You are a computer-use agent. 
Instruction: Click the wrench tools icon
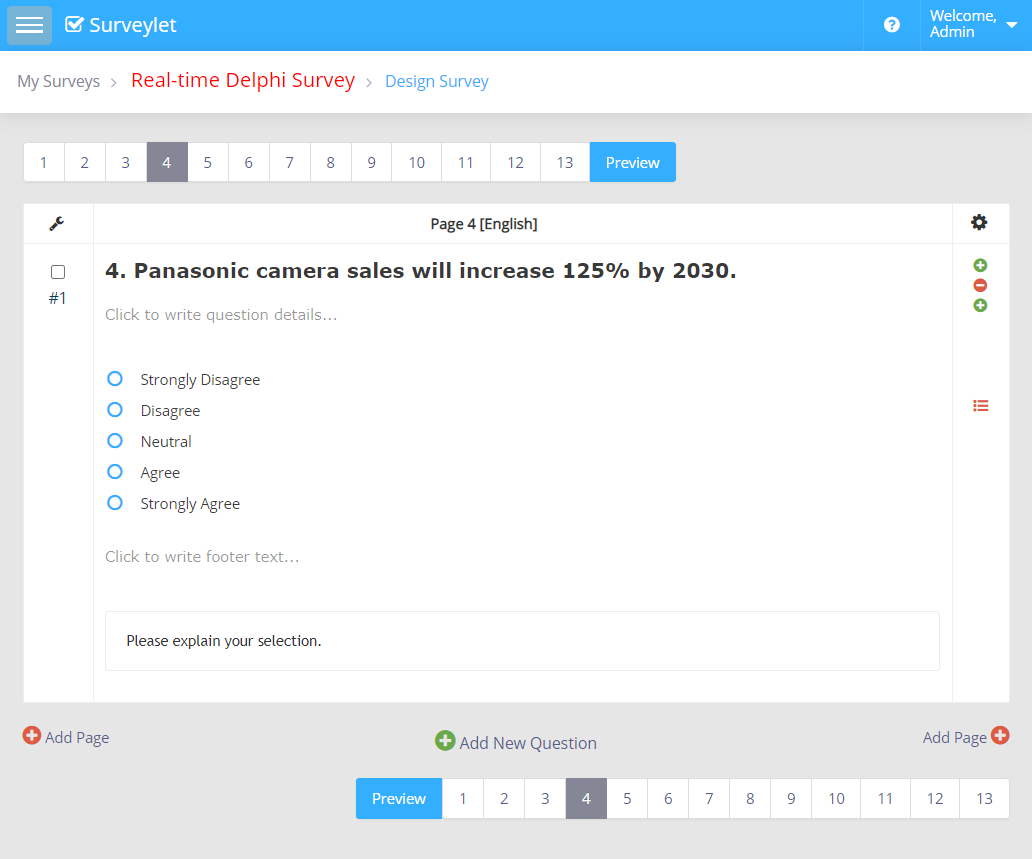(57, 224)
